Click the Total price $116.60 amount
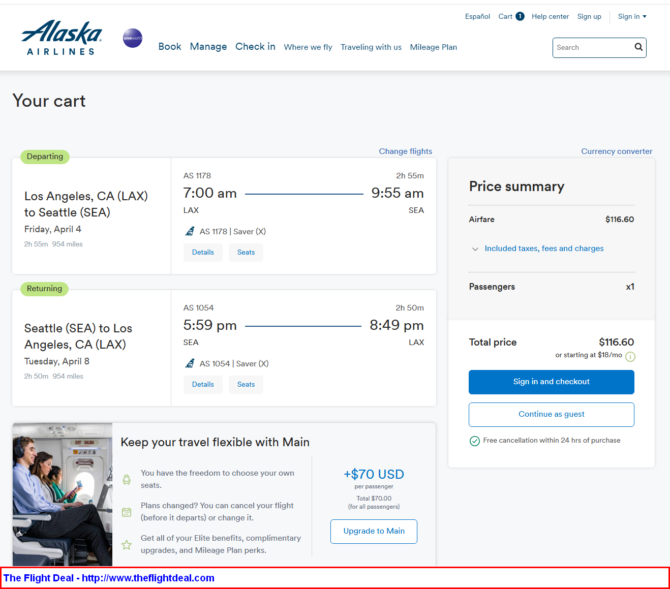Image resolution: width=670 pixels, height=589 pixels. (616, 342)
